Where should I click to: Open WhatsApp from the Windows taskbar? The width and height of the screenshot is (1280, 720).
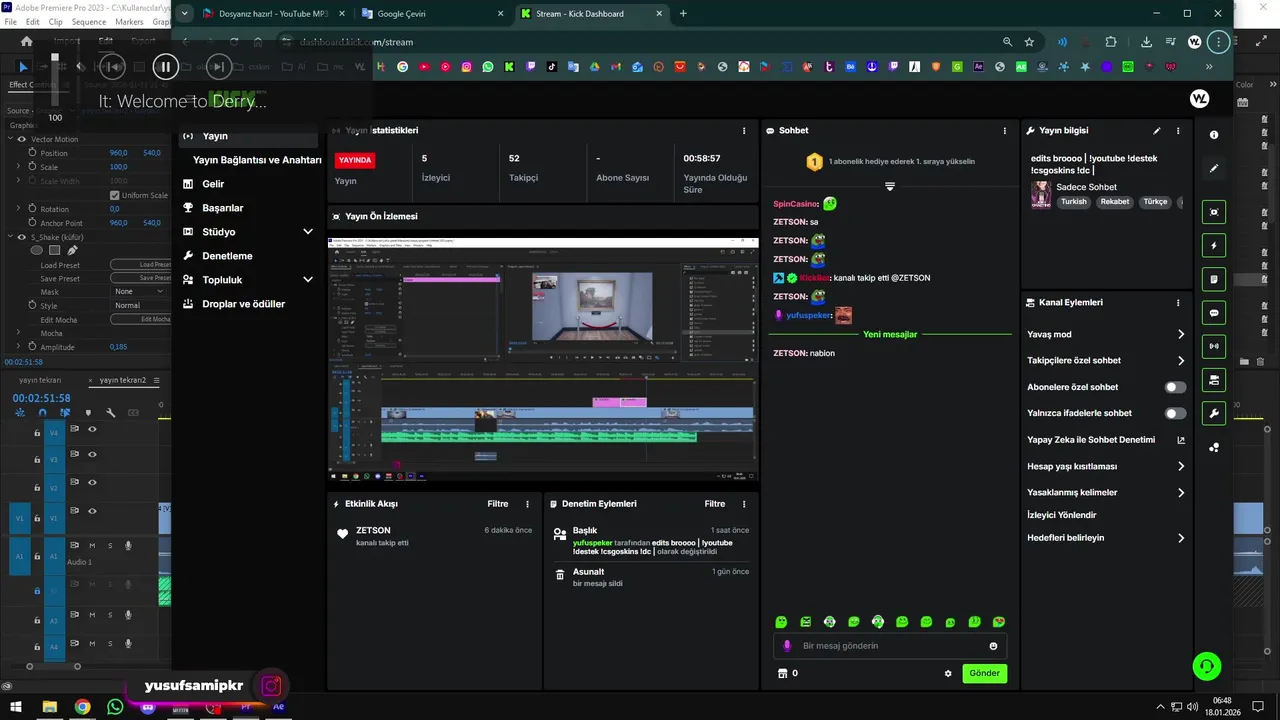coord(115,707)
